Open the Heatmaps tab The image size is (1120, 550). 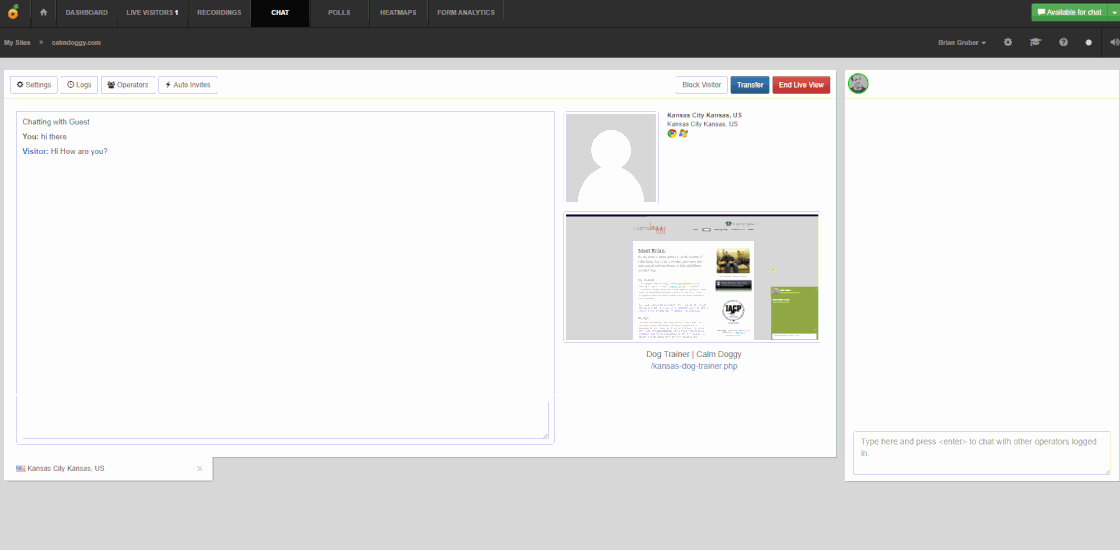pyautogui.click(x=398, y=13)
